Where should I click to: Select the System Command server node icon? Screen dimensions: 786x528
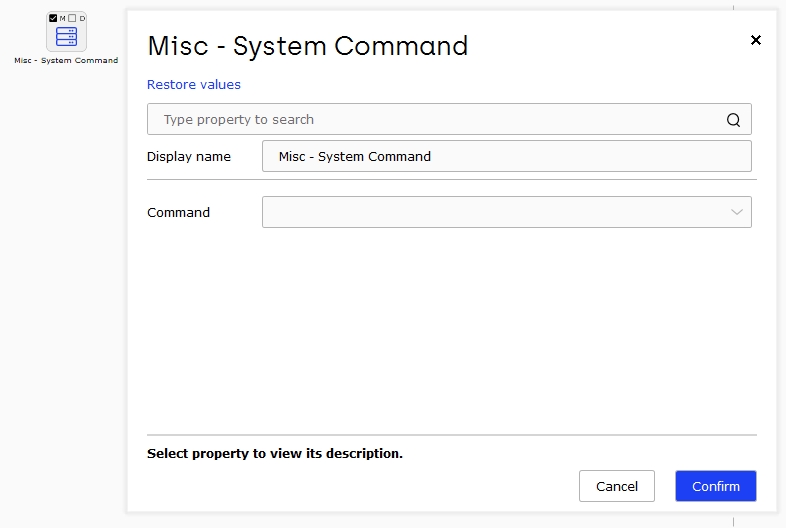click(x=66, y=37)
